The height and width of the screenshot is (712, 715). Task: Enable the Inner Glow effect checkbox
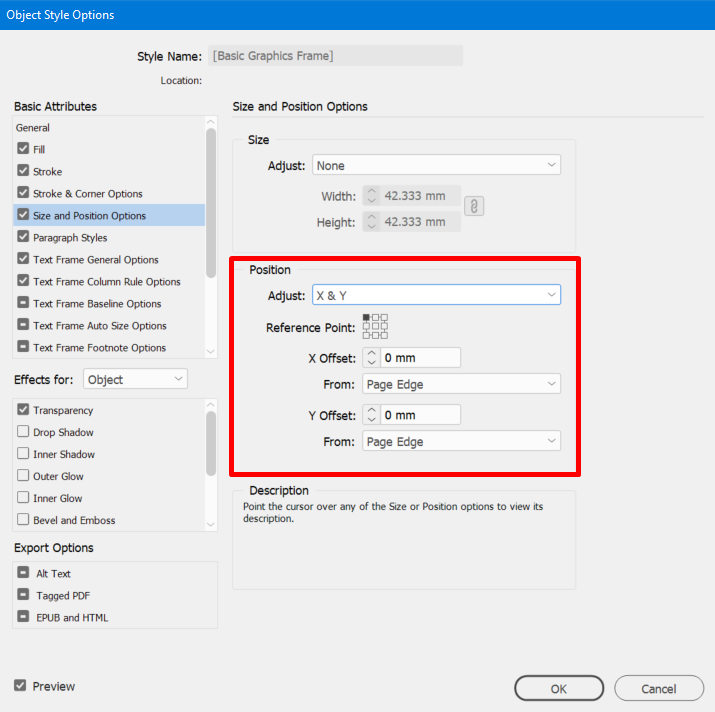pos(23,497)
